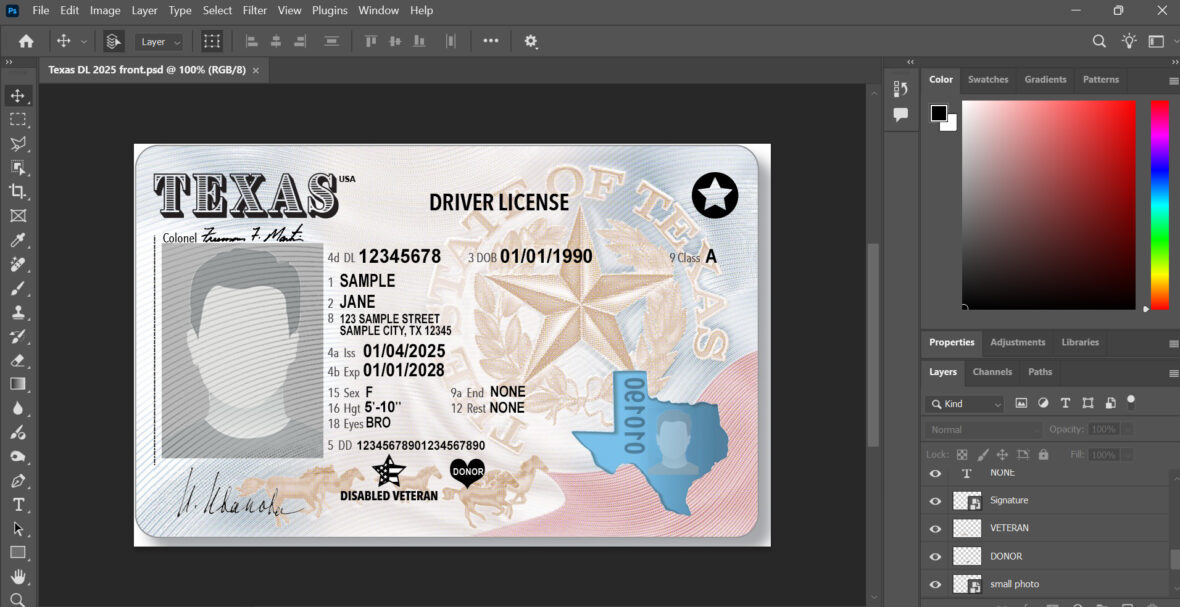
Task: Switch to the Swatches tab
Action: point(988,79)
